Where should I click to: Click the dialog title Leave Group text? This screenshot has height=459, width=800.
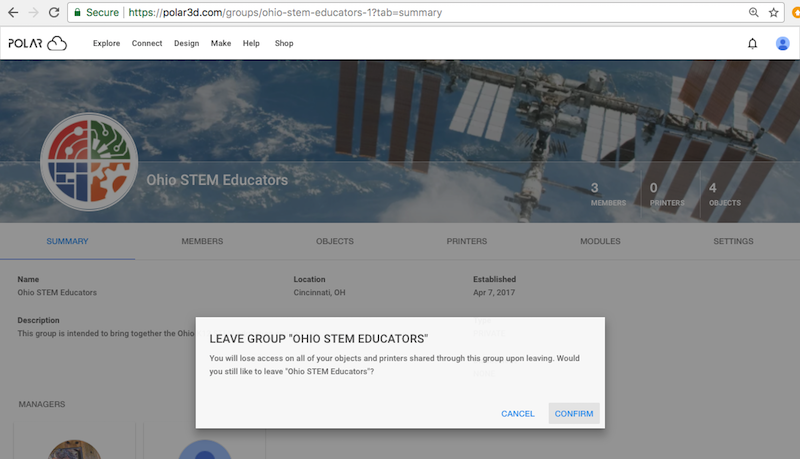[x=319, y=339]
